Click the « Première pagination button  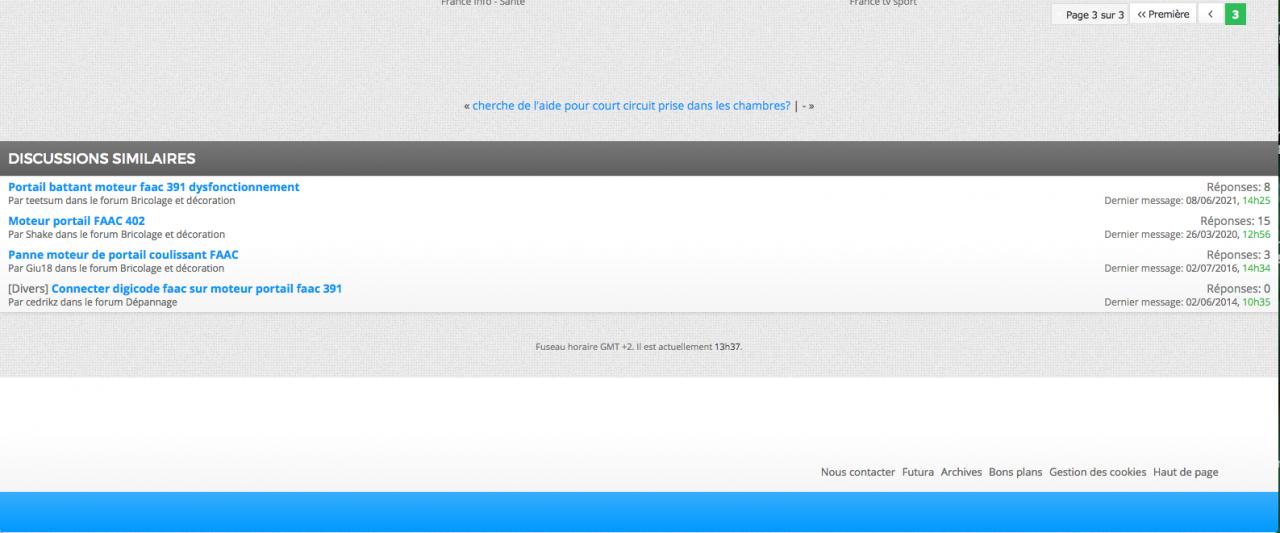(x=1163, y=14)
